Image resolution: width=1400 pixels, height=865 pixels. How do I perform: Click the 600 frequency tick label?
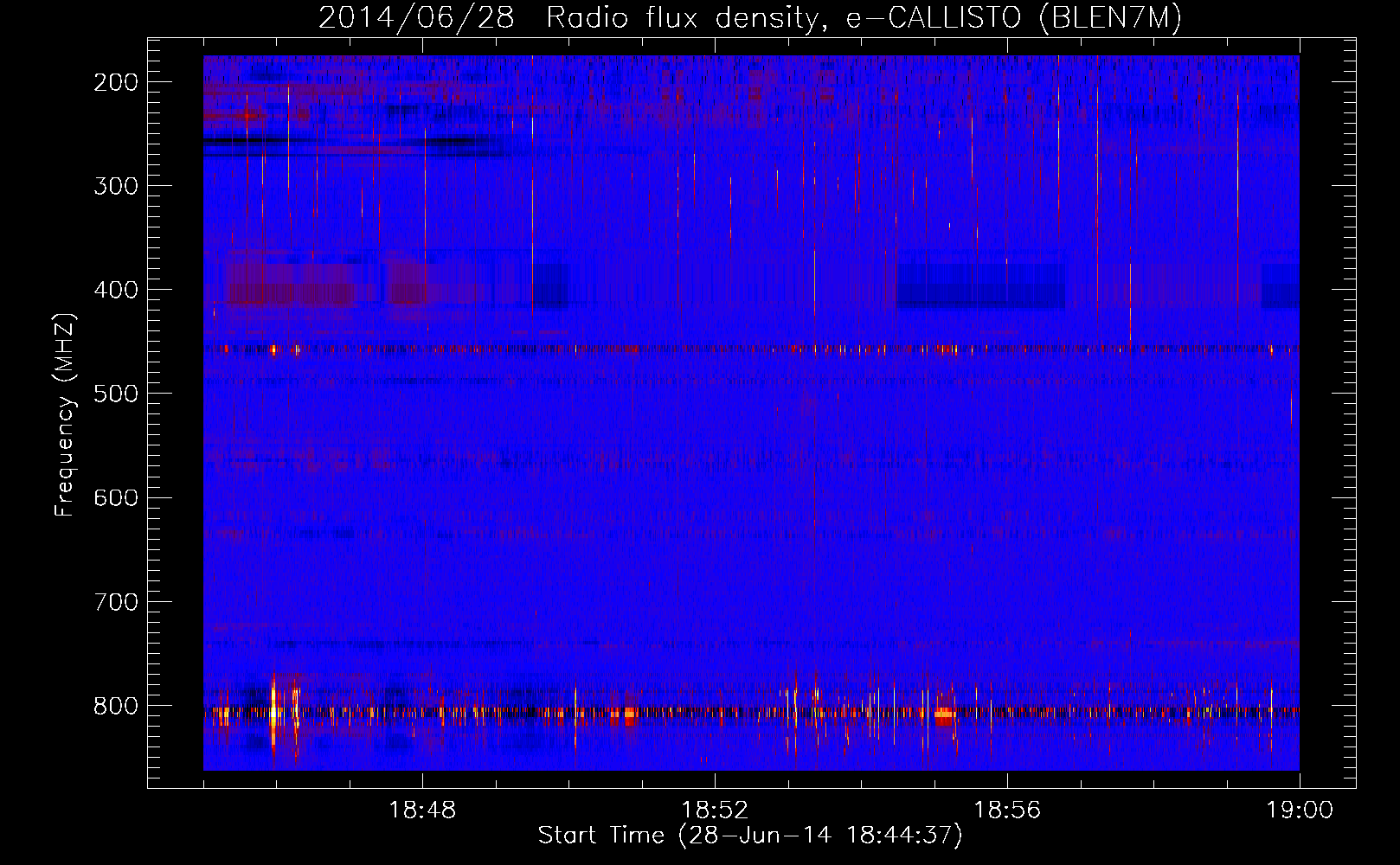pos(115,497)
